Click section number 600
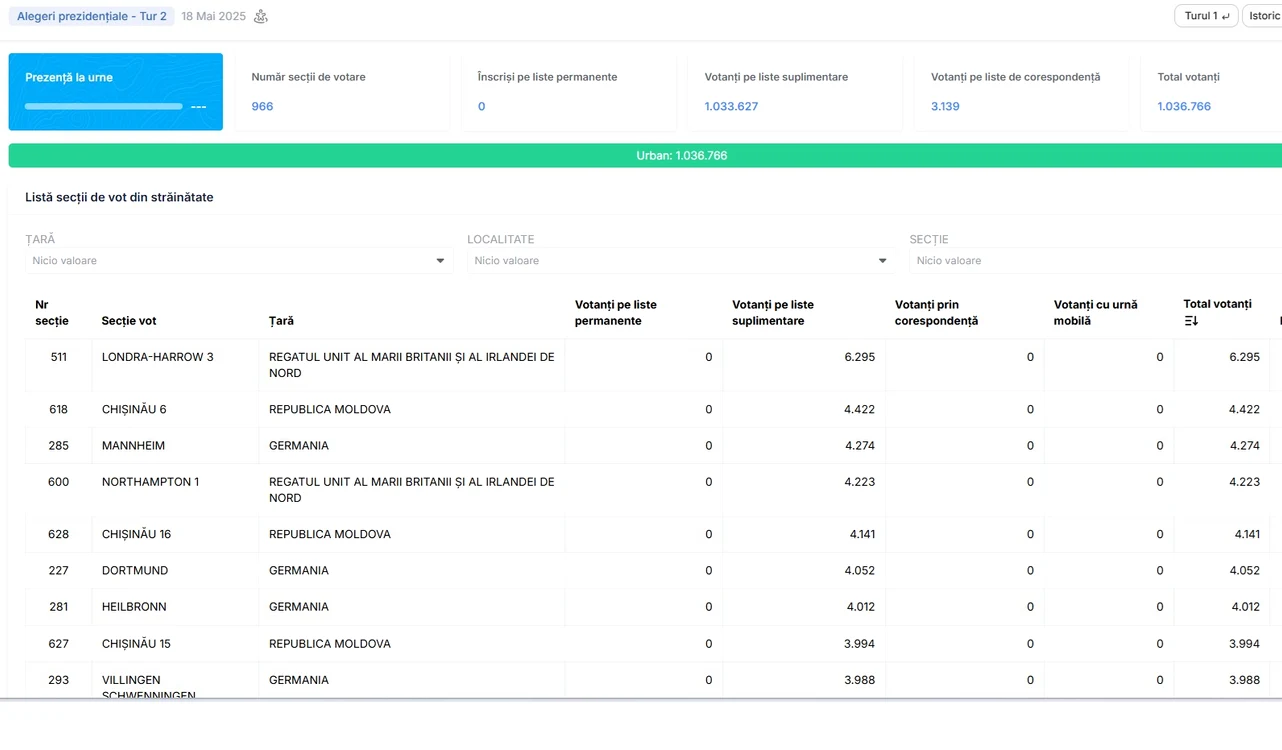Screen dimensions: 1282x750 (x=59, y=482)
